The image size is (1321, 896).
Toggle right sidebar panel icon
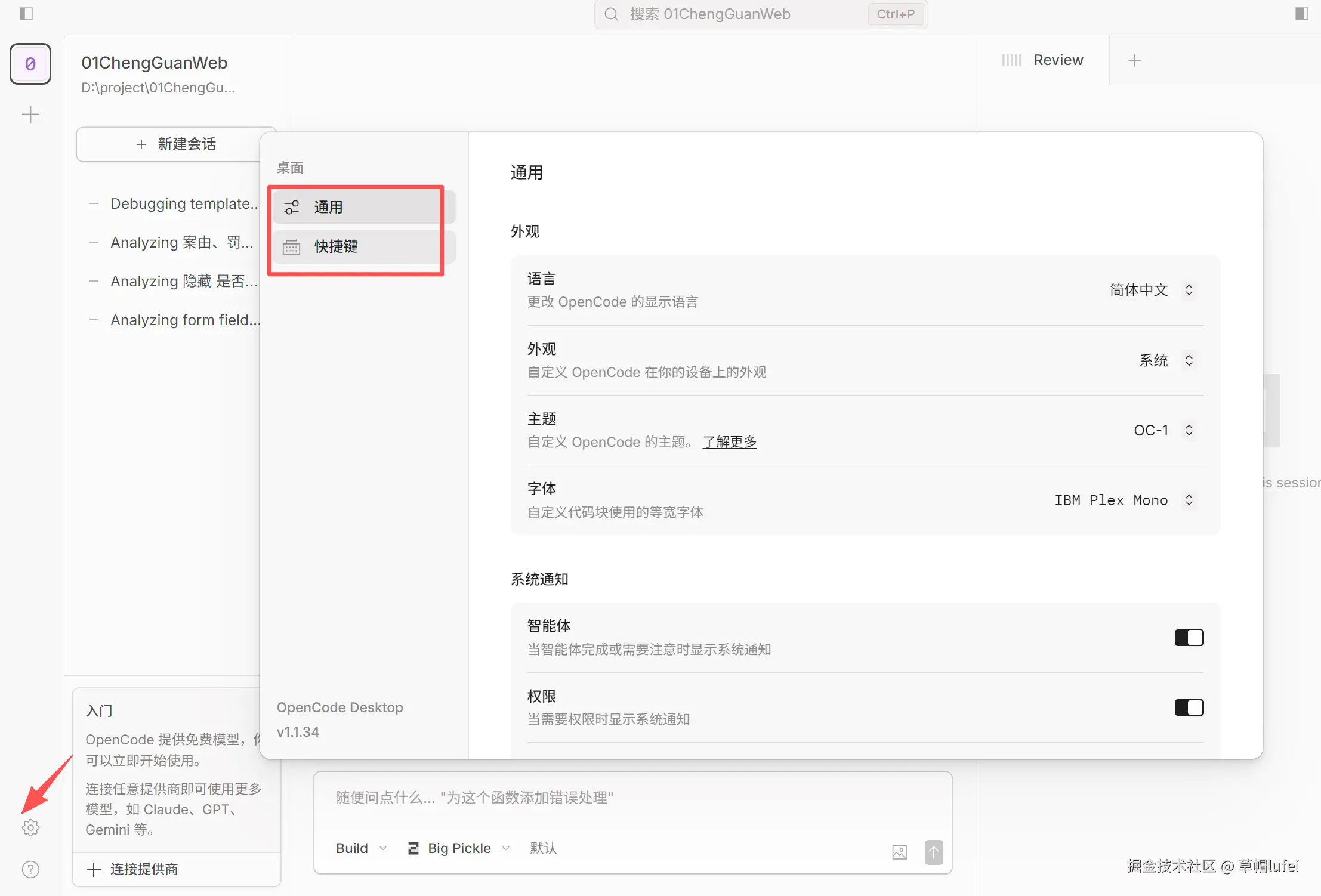(1302, 13)
